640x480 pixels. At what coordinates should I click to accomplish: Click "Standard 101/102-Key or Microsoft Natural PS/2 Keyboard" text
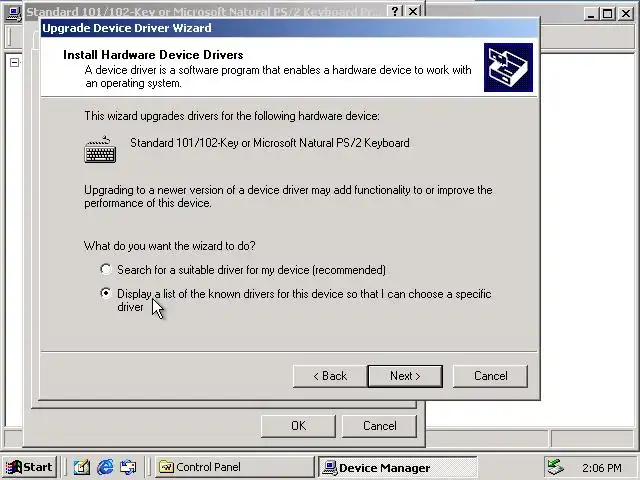pos(270,143)
